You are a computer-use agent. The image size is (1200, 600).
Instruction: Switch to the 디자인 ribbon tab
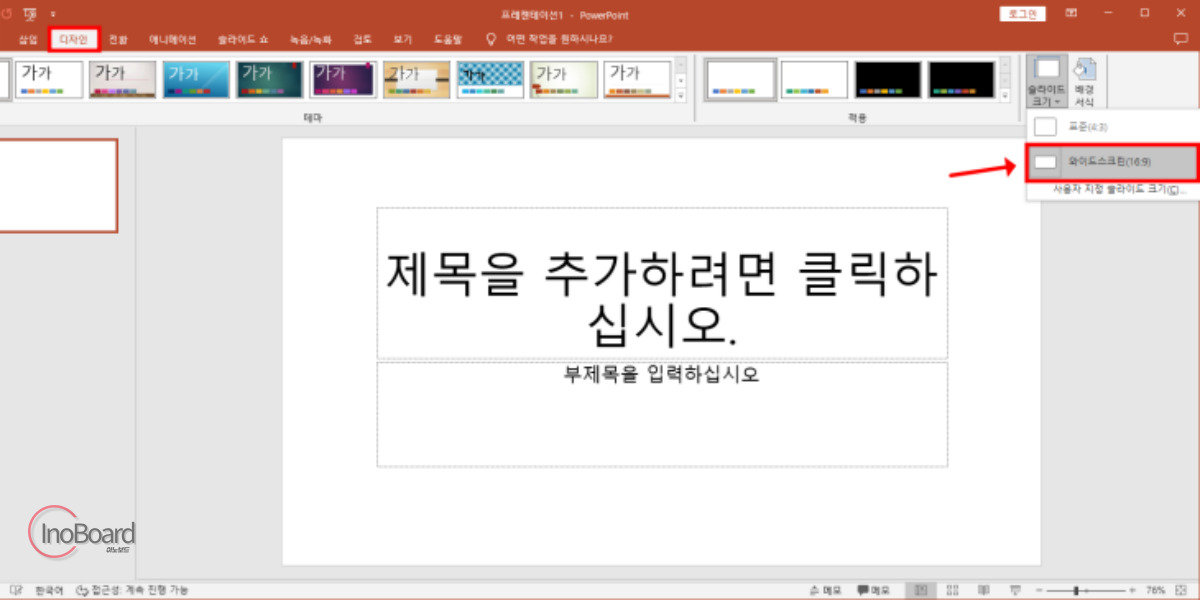[x=75, y=40]
